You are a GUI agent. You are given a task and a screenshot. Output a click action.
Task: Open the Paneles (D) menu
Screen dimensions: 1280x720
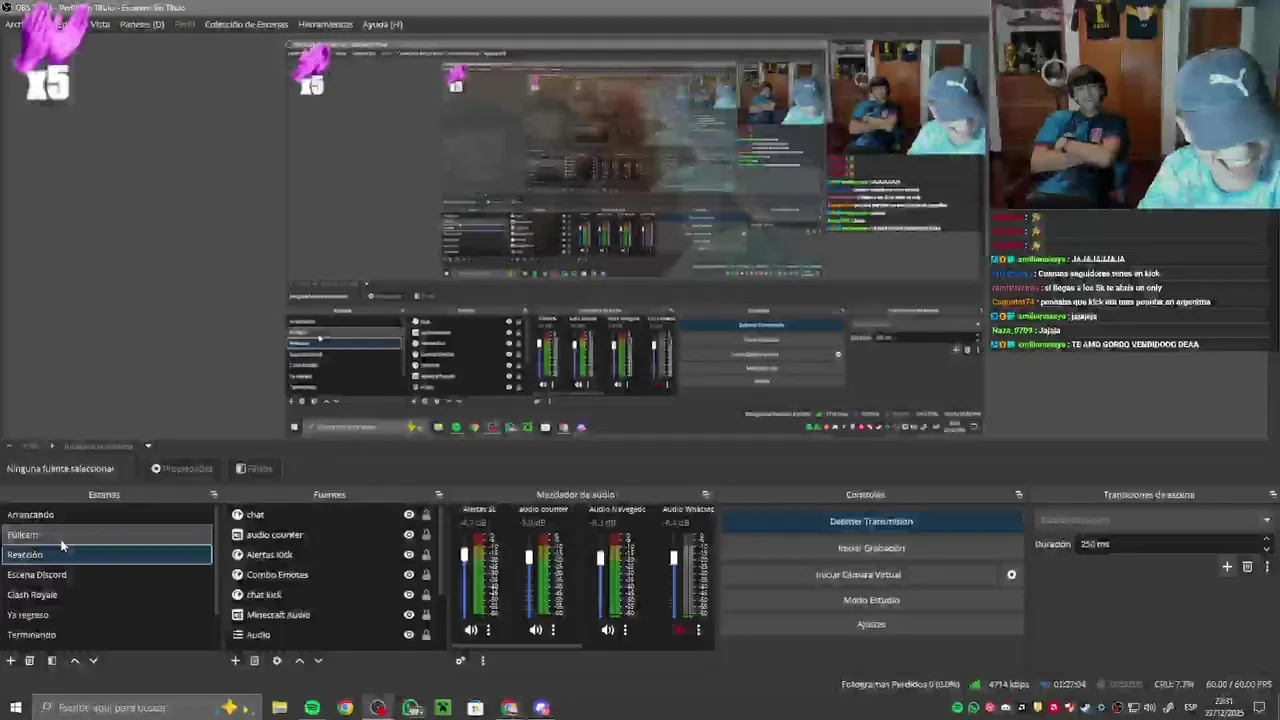tap(142, 24)
